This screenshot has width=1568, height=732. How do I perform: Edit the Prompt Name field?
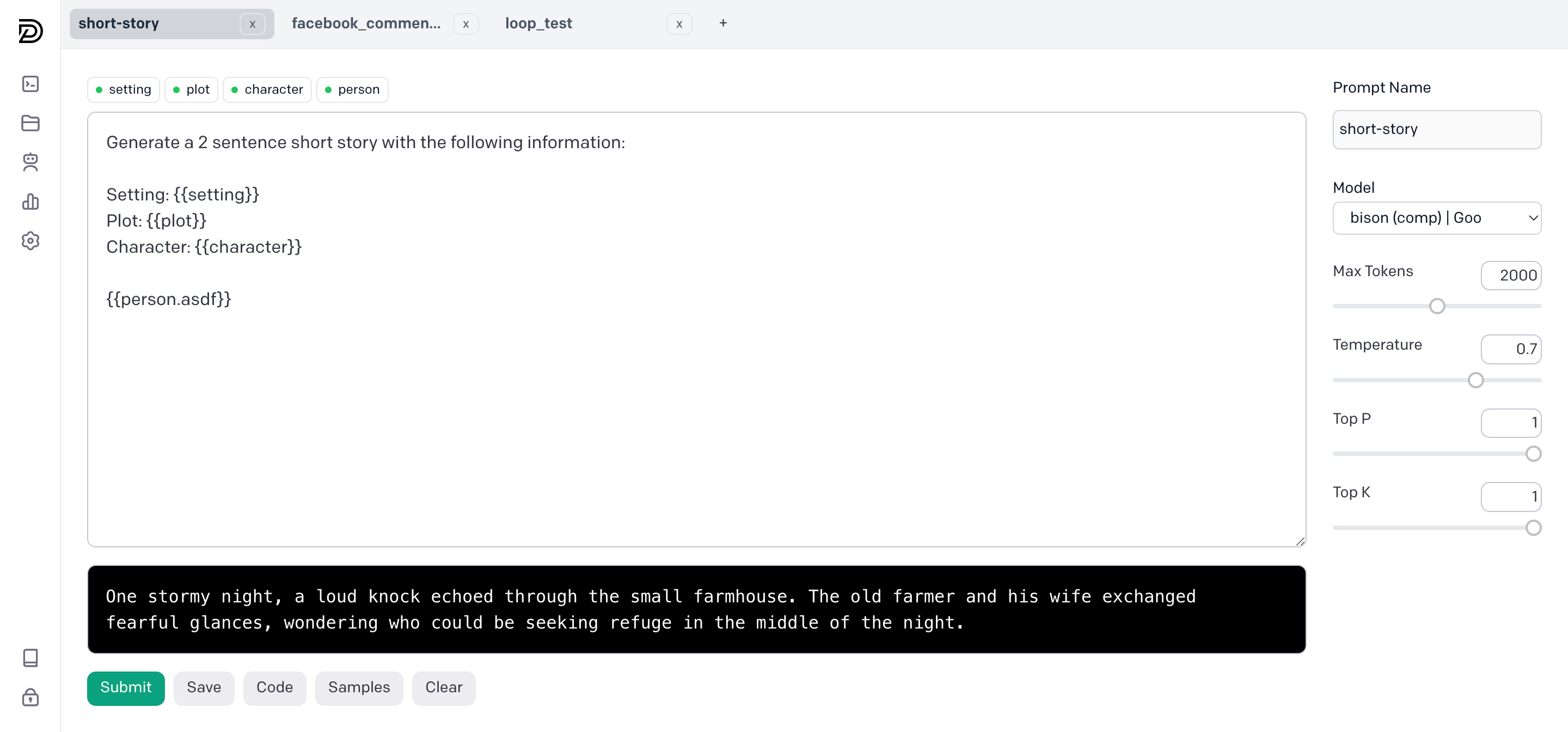(x=1437, y=129)
